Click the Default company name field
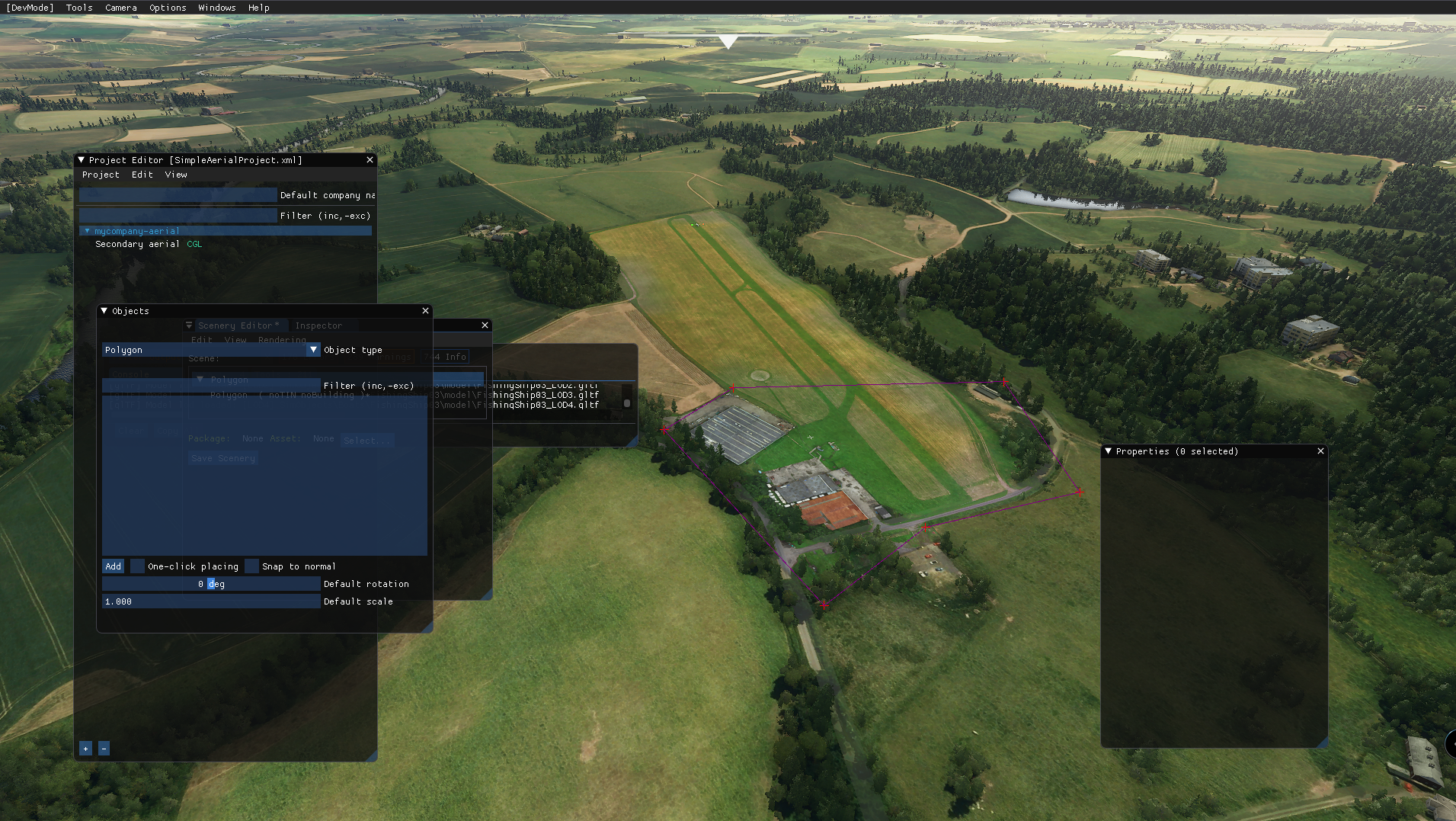This screenshot has height=821, width=1456. click(178, 195)
